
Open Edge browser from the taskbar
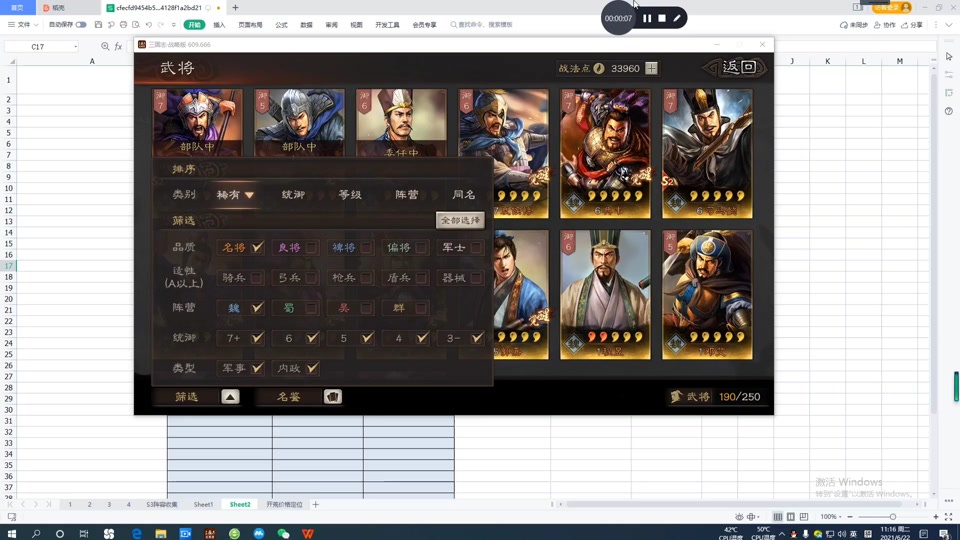point(137,533)
